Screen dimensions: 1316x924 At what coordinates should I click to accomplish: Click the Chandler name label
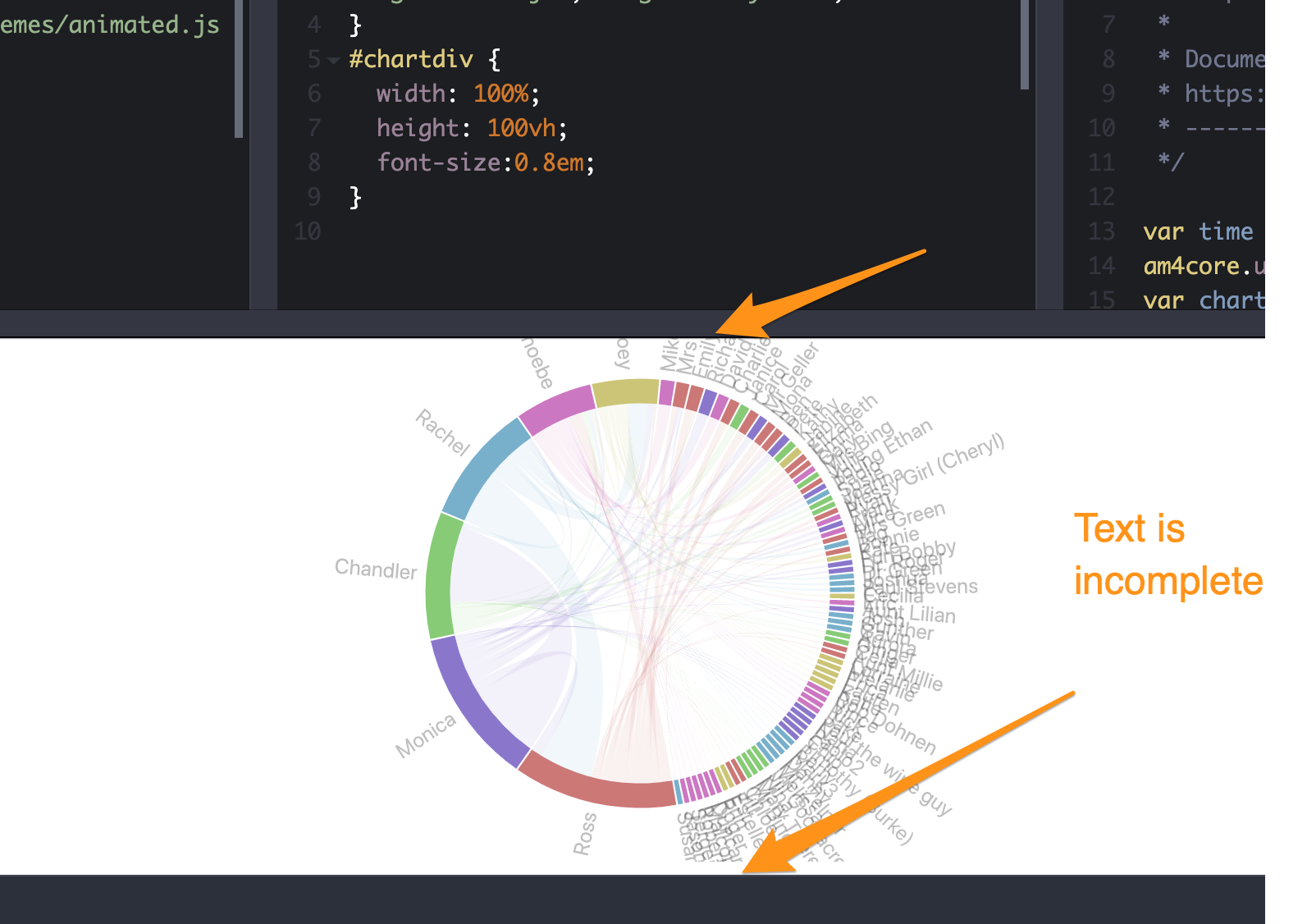376,569
